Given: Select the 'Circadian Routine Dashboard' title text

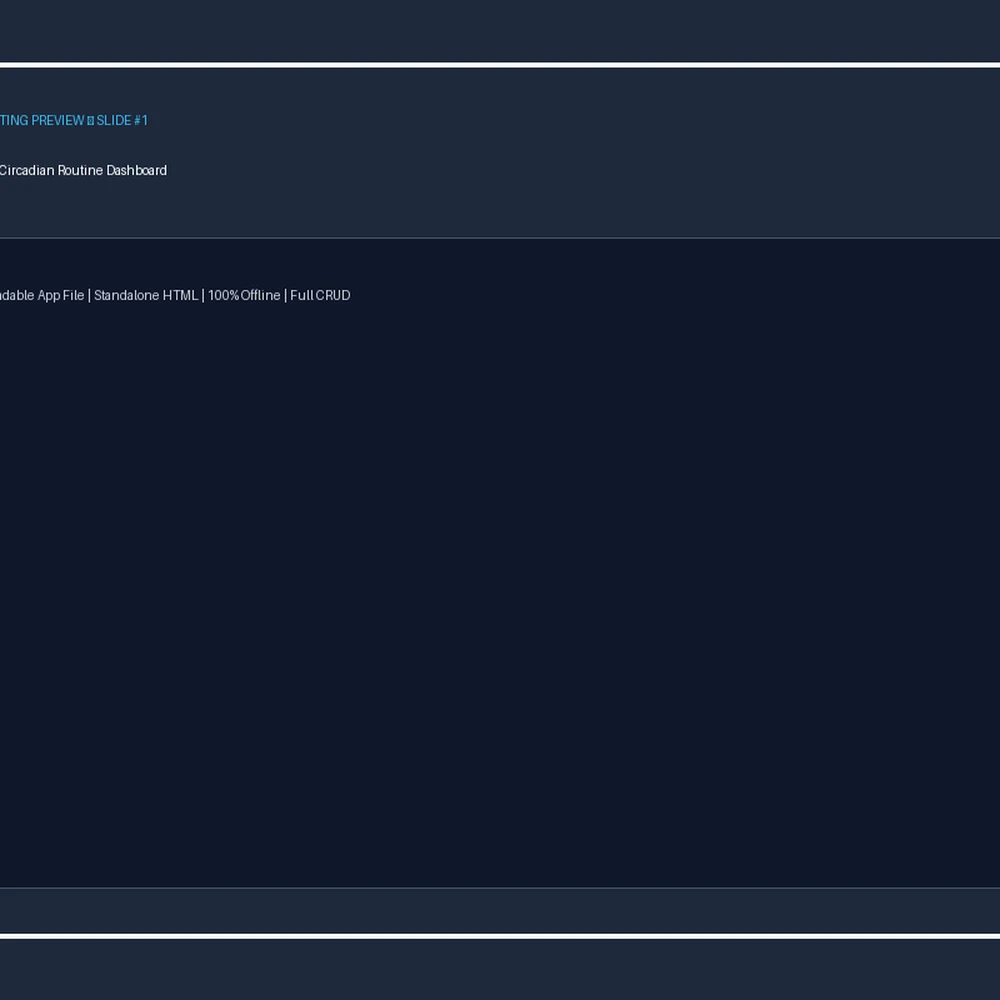Looking at the screenshot, I should tap(83, 170).
